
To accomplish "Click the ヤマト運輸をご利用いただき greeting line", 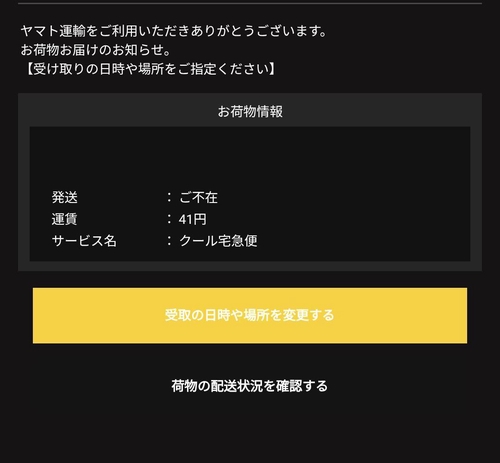I will coord(174,31).
